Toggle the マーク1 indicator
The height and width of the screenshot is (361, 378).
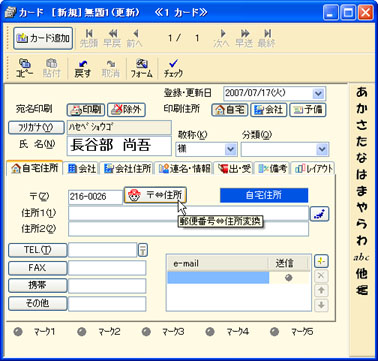tap(19, 332)
